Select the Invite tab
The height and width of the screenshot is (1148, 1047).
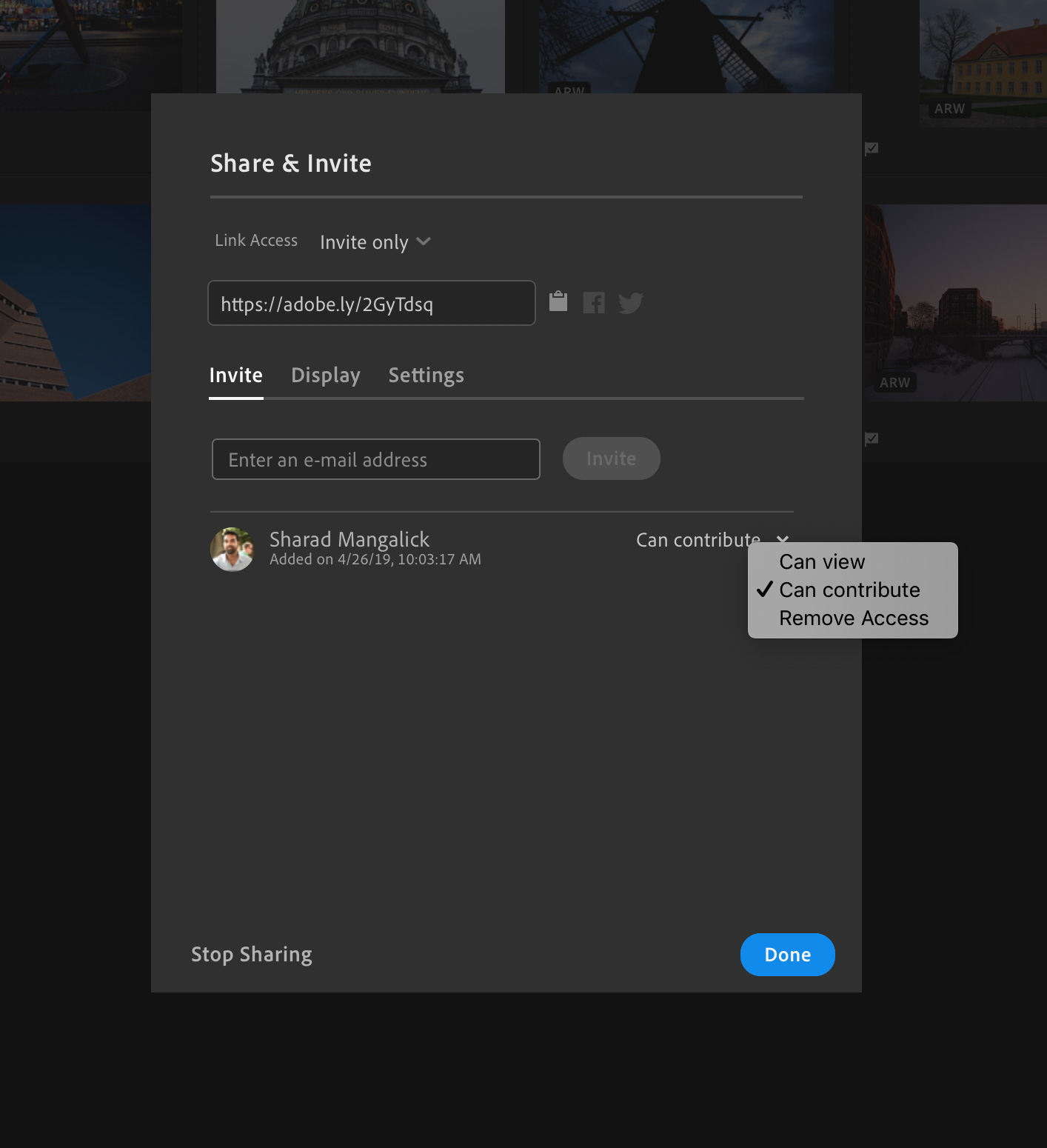[235, 376]
